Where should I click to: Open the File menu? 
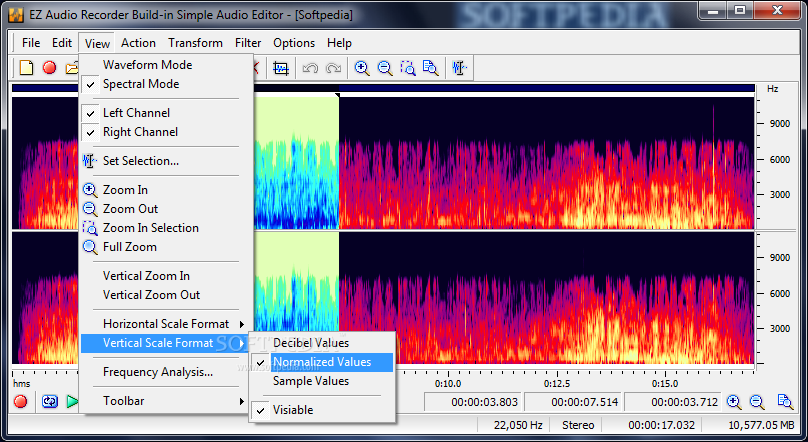(x=31, y=43)
